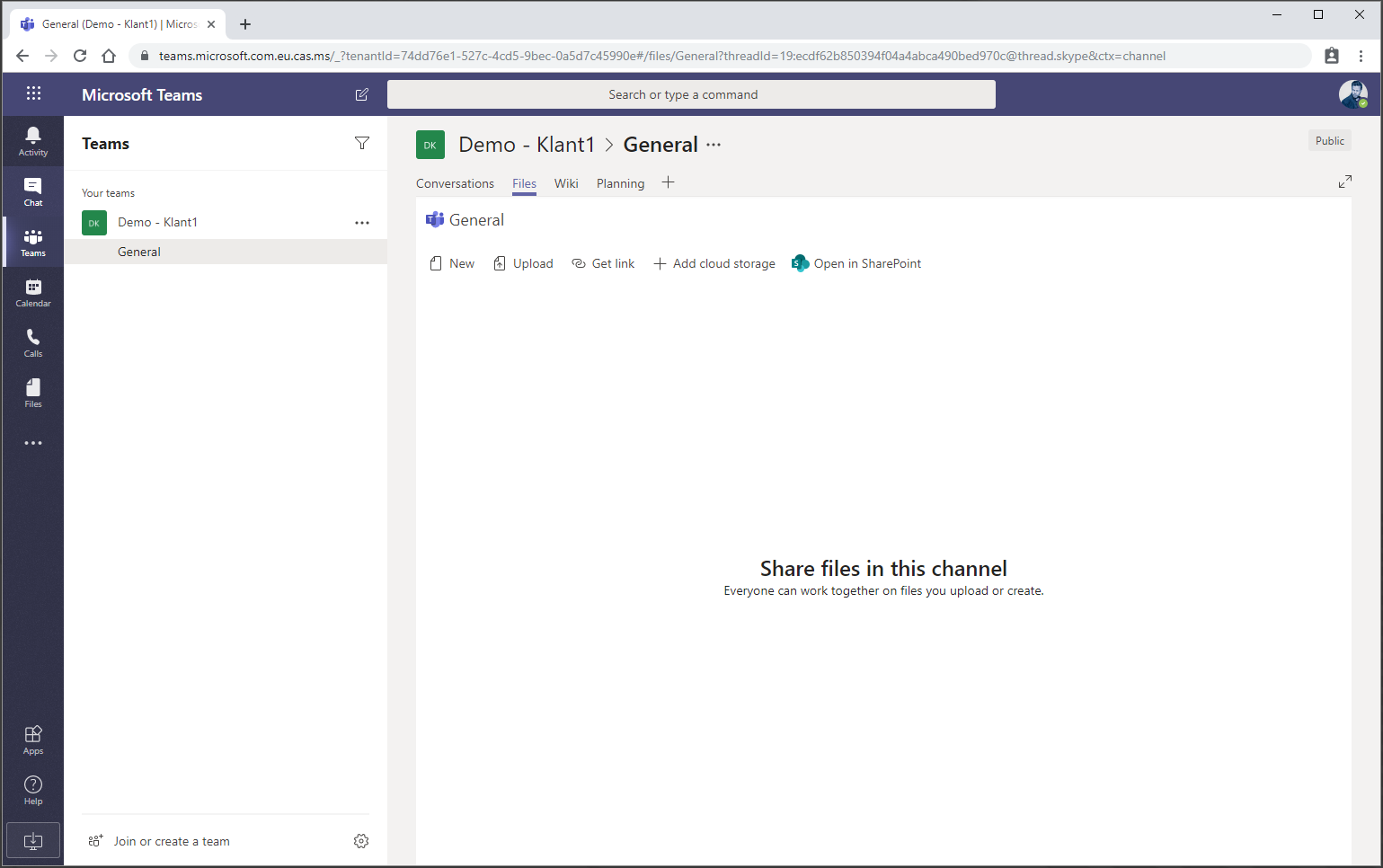This screenshot has height=868, width=1383.
Task: Upload a file to the channel
Action: coord(523,263)
